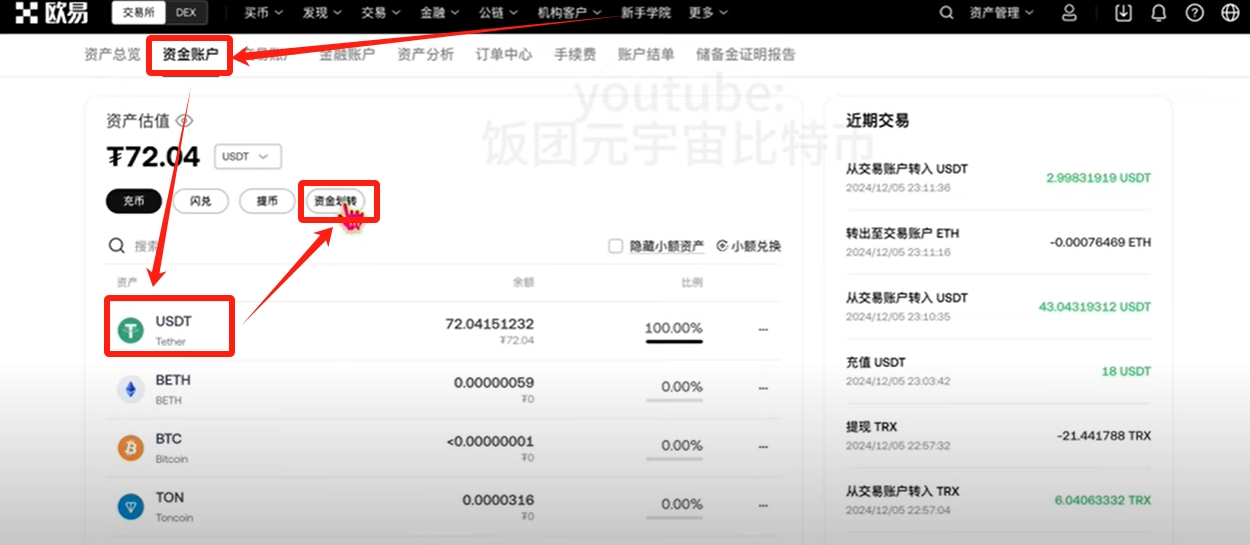Open the notifications bell
1250x545 pixels.
pos(1159,13)
